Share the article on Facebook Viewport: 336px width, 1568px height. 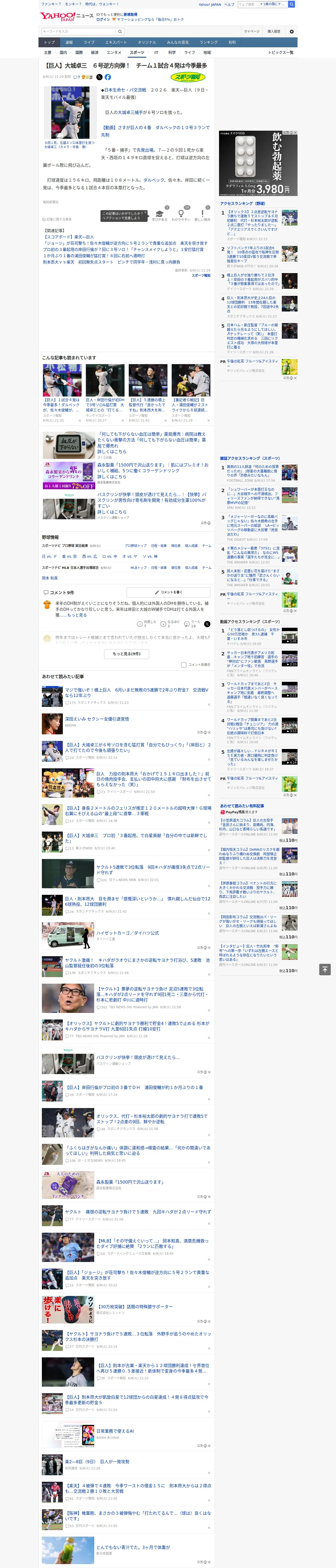pos(108,77)
